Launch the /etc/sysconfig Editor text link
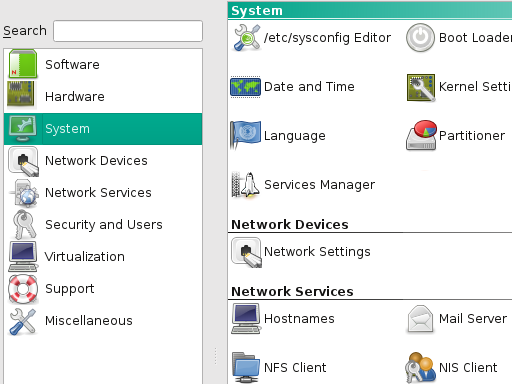512x384 pixels. coord(327,38)
